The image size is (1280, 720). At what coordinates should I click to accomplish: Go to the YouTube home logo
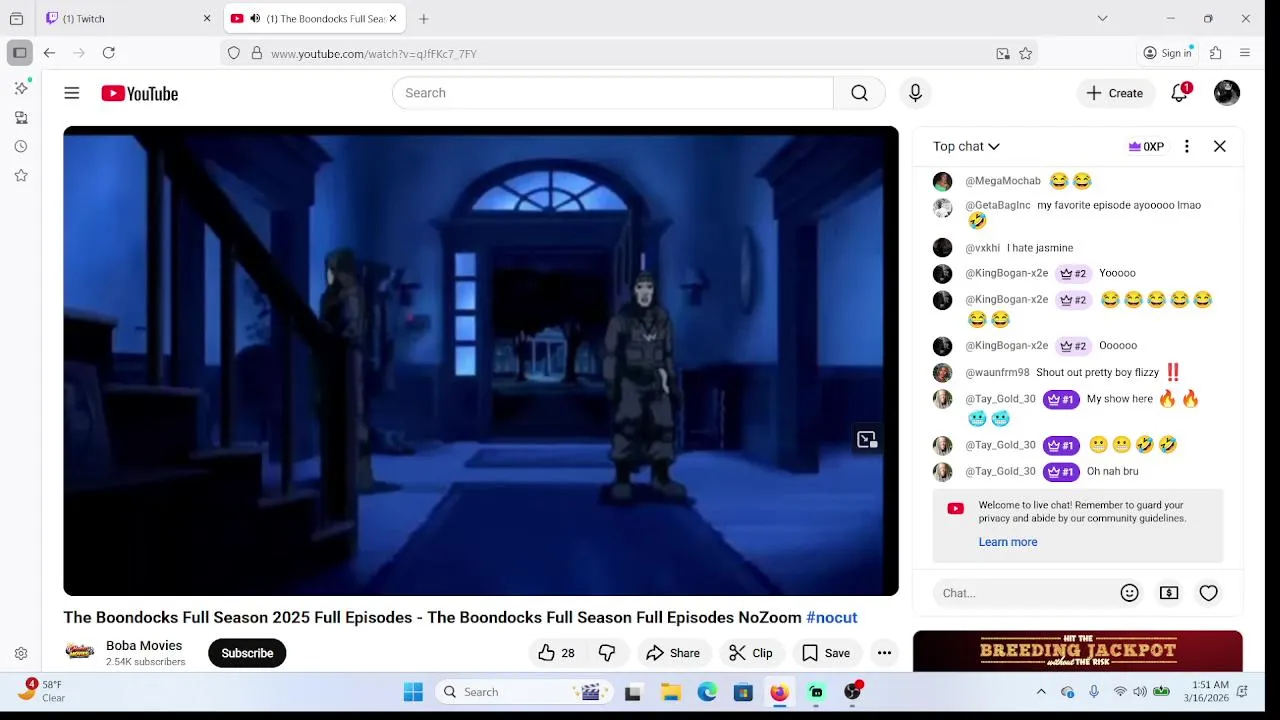140,93
